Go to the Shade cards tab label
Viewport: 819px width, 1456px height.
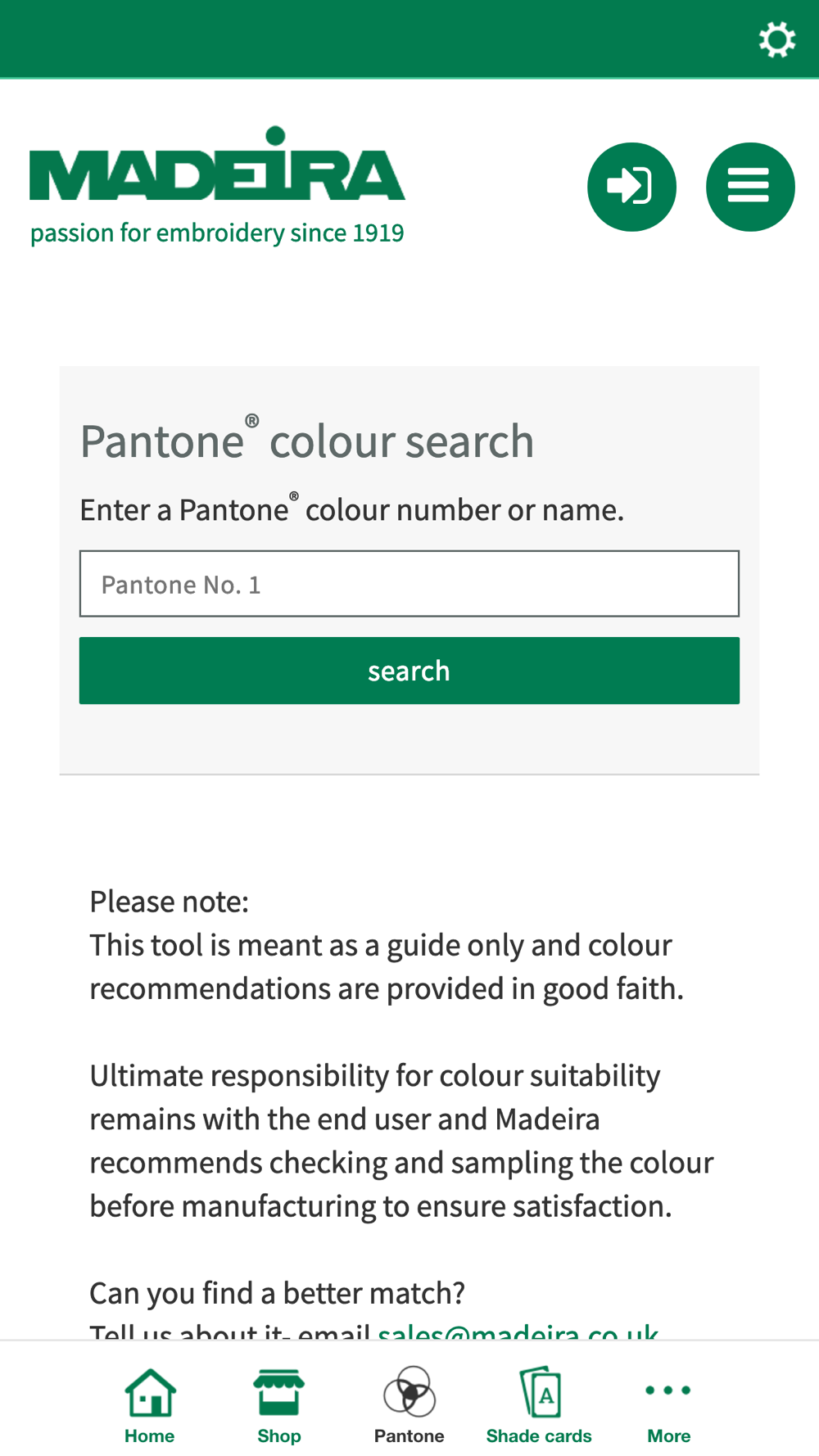tap(539, 1436)
